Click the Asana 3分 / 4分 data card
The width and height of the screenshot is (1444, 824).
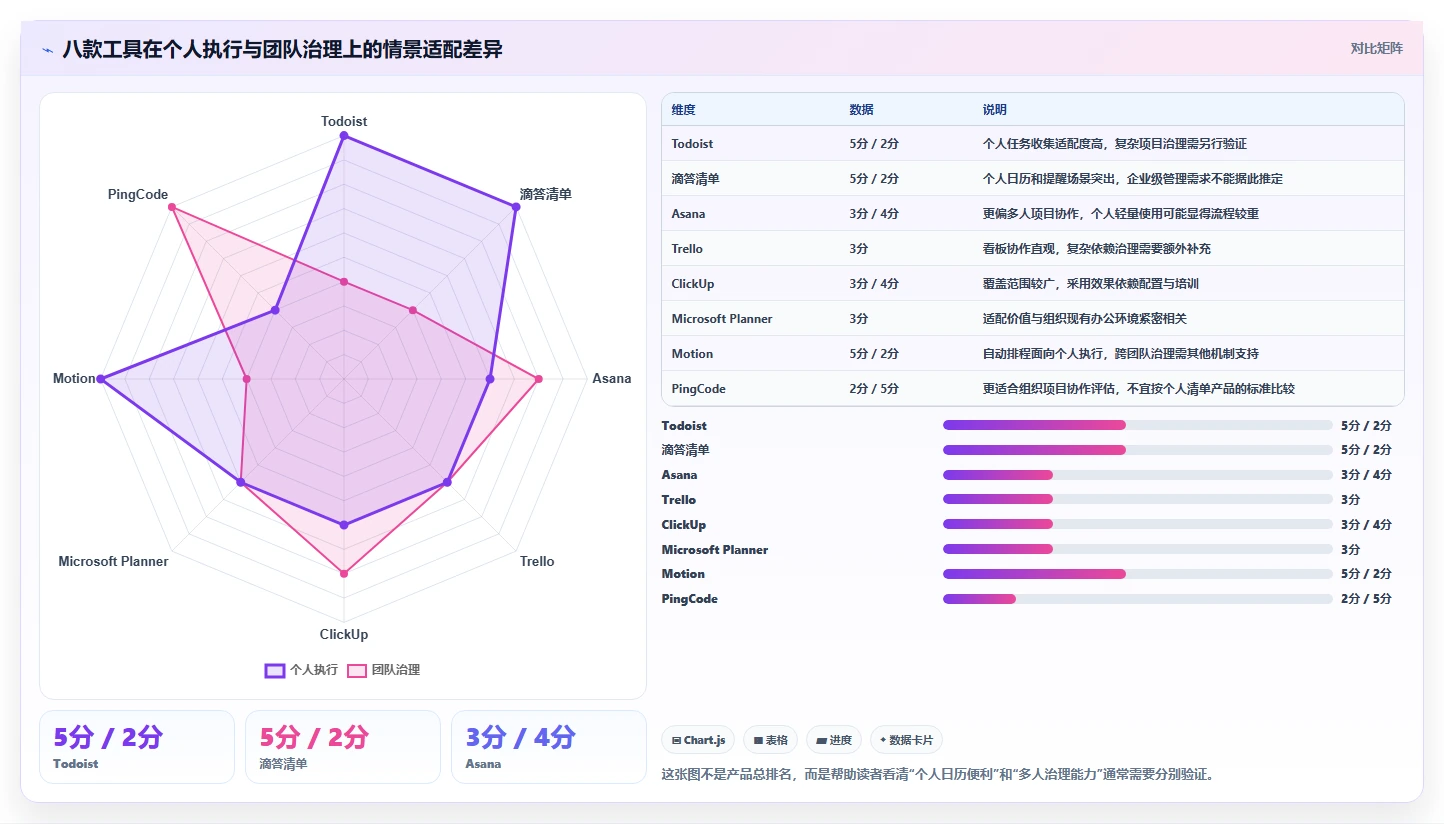click(549, 747)
